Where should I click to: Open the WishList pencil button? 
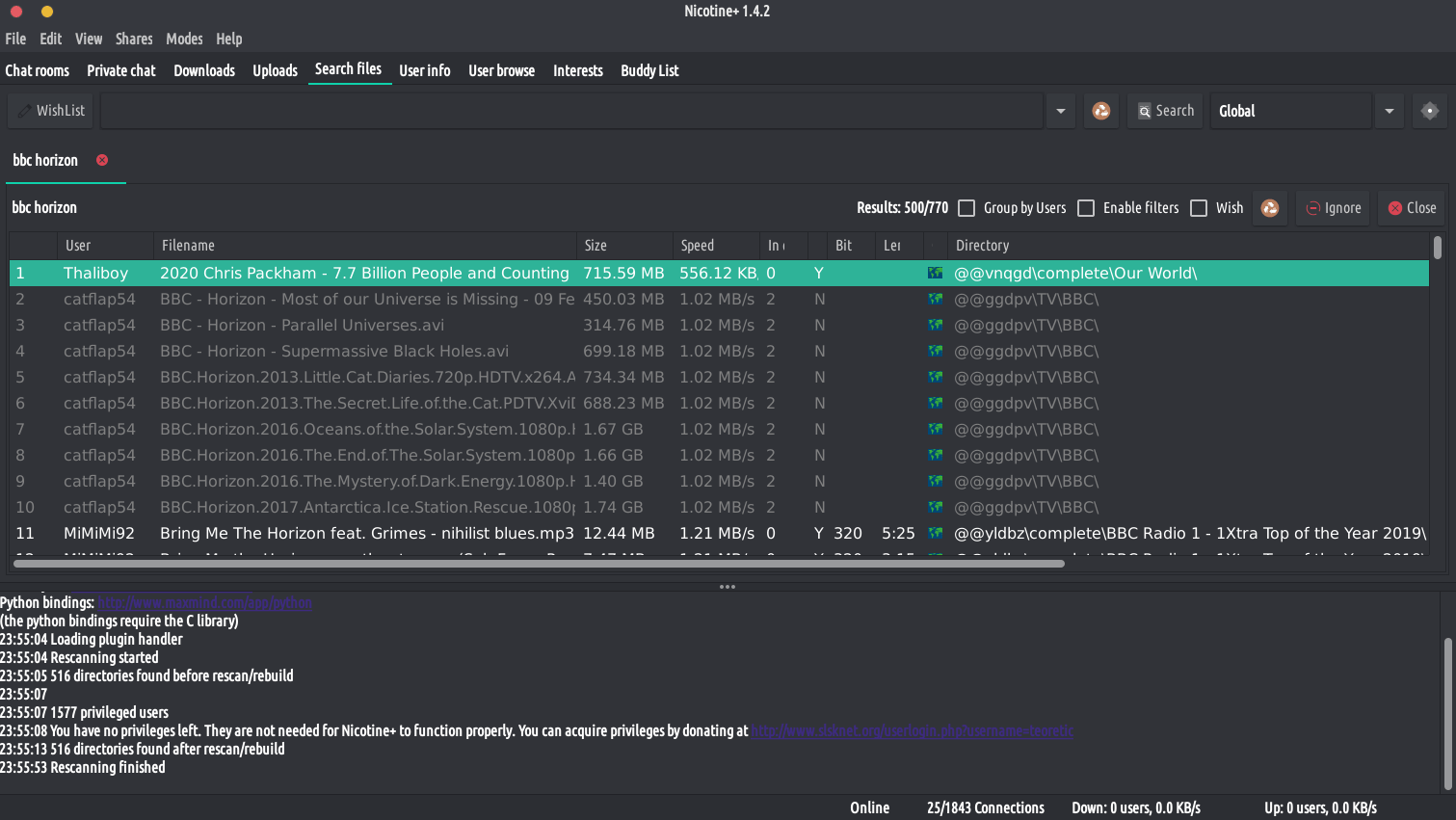click(51, 111)
